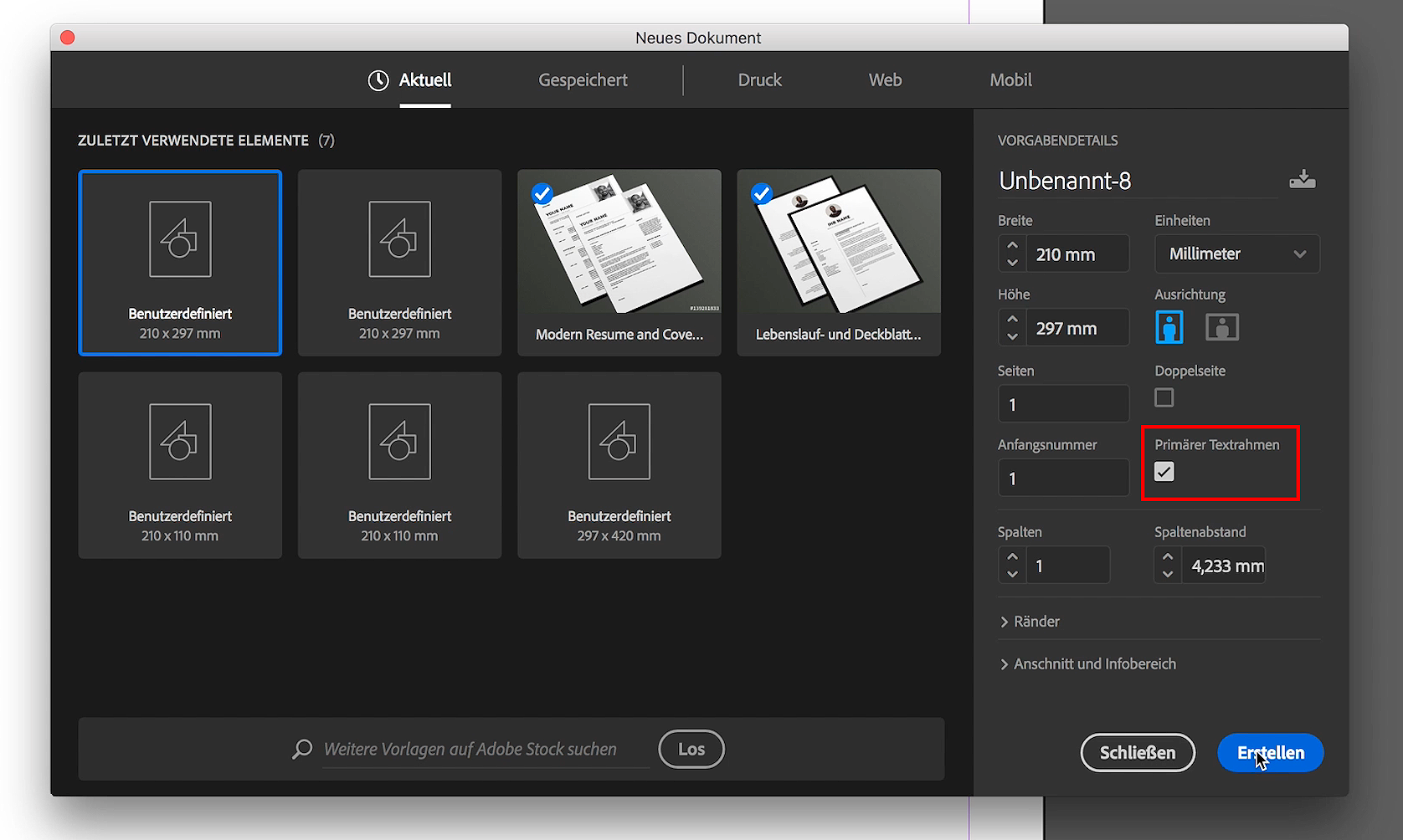Increase Breite using the up stepper arrow
The width and height of the screenshot is (1403, 840).
coord(1011,245)
